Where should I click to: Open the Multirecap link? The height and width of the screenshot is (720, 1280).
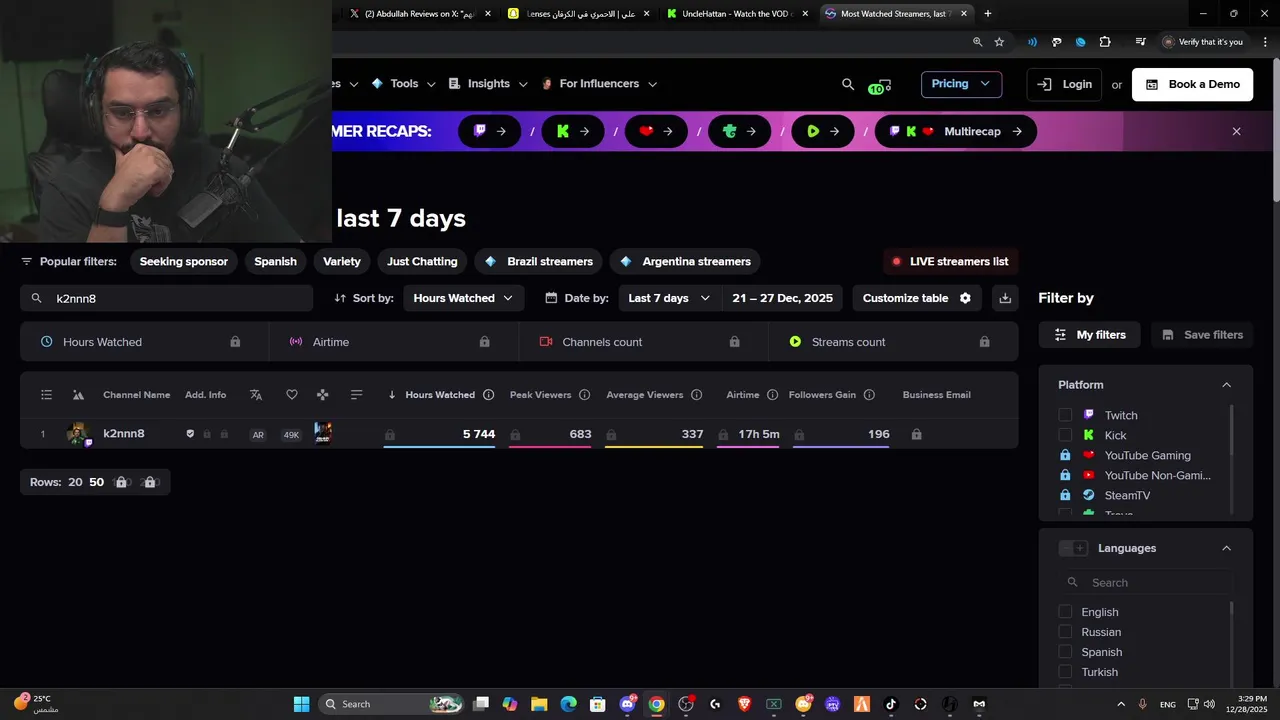pos(955,131)
